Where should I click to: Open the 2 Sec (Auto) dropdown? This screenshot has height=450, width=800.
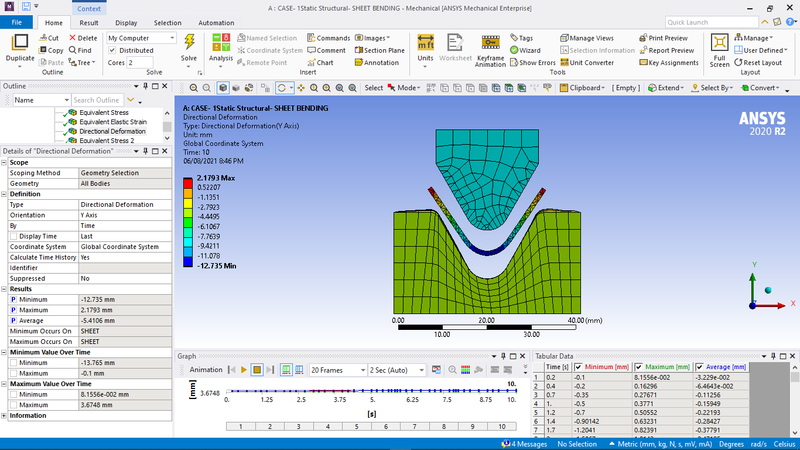(397, 370)
